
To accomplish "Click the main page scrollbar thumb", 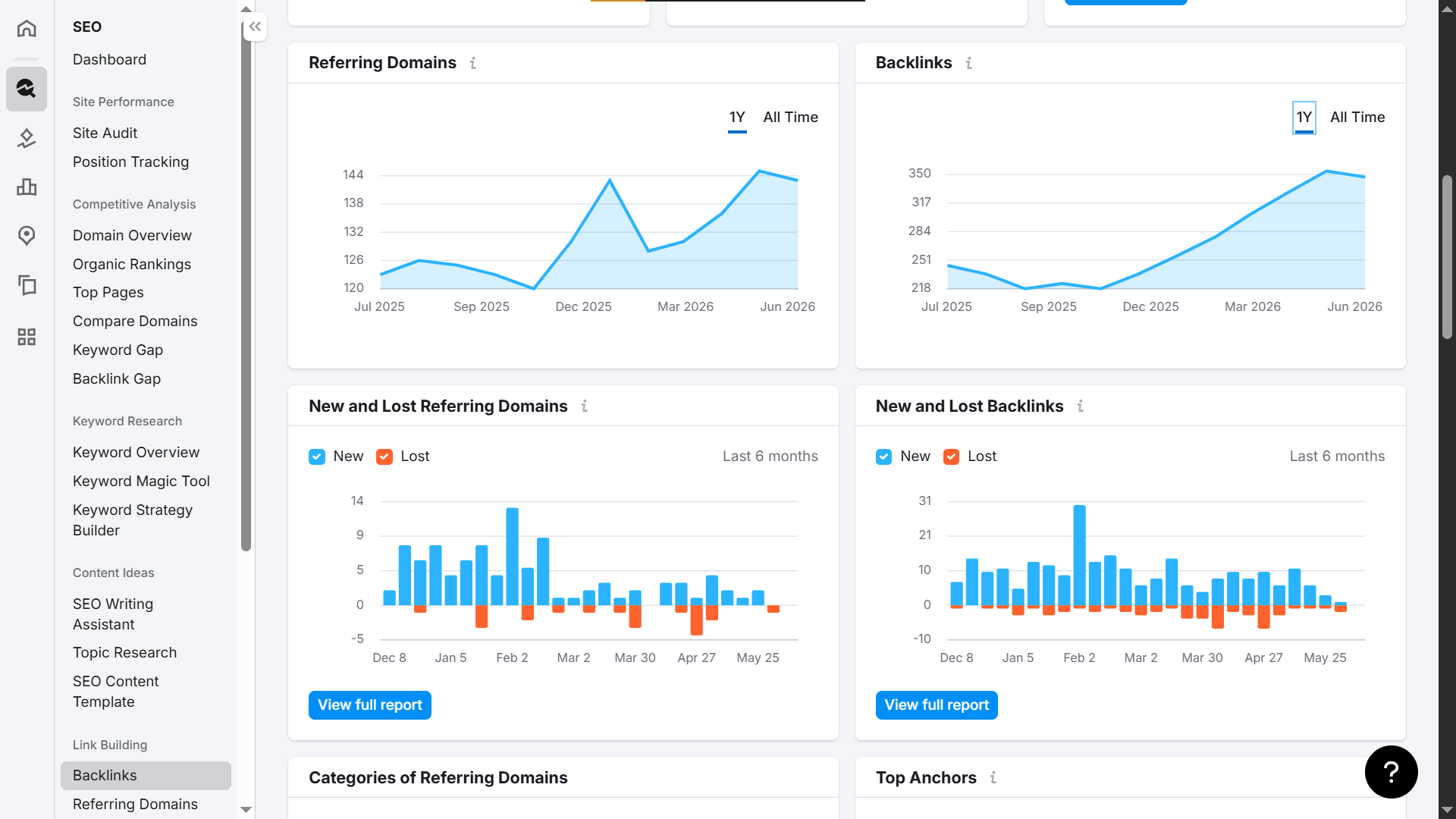I will coord(1447,257).
